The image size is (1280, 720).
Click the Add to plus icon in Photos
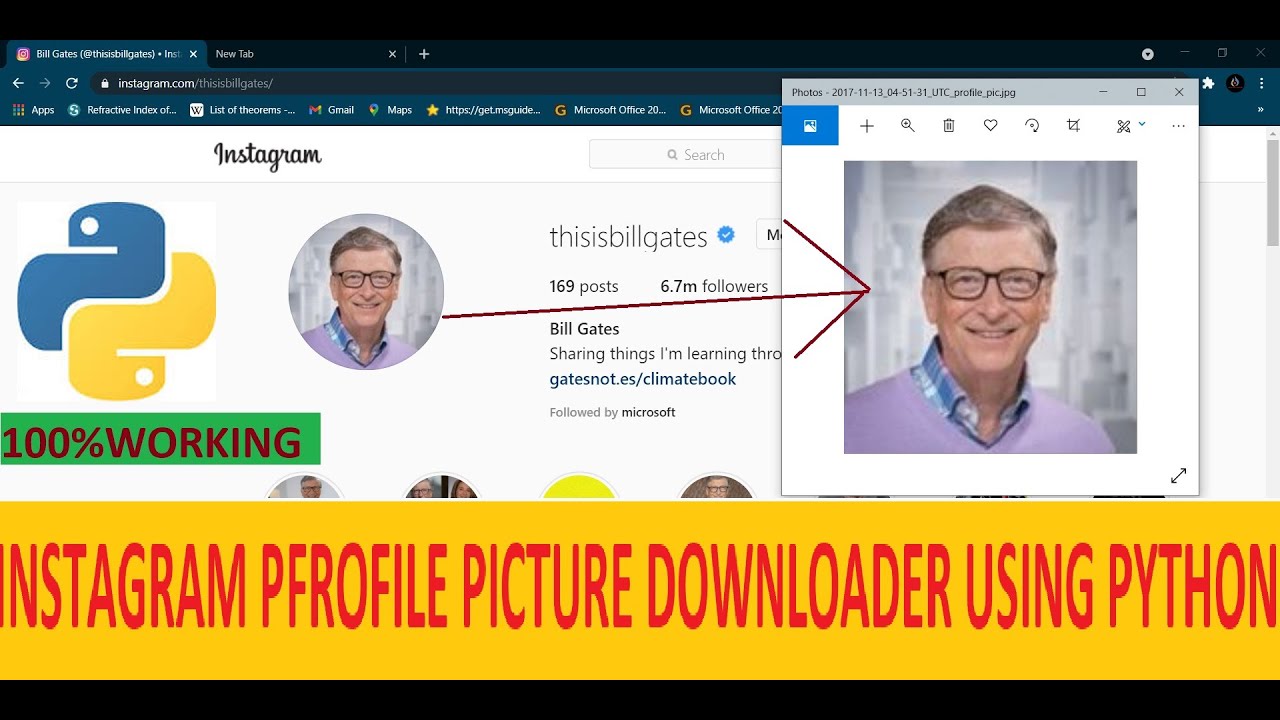point(867,126)
